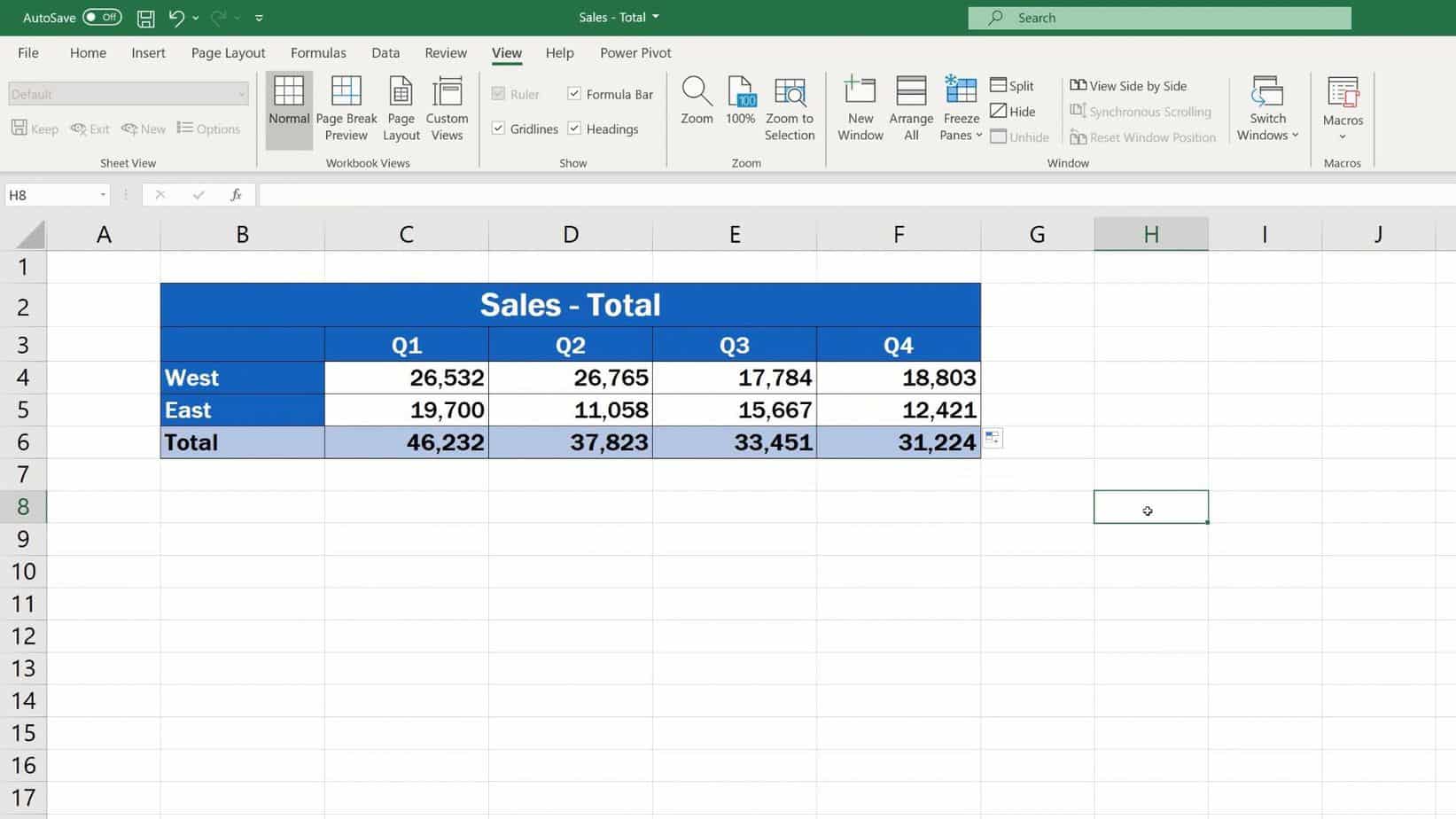1456x819 pixels.
Task: Open the Zoom dialog
Action: pyautogui.click(x=697, y=106)
